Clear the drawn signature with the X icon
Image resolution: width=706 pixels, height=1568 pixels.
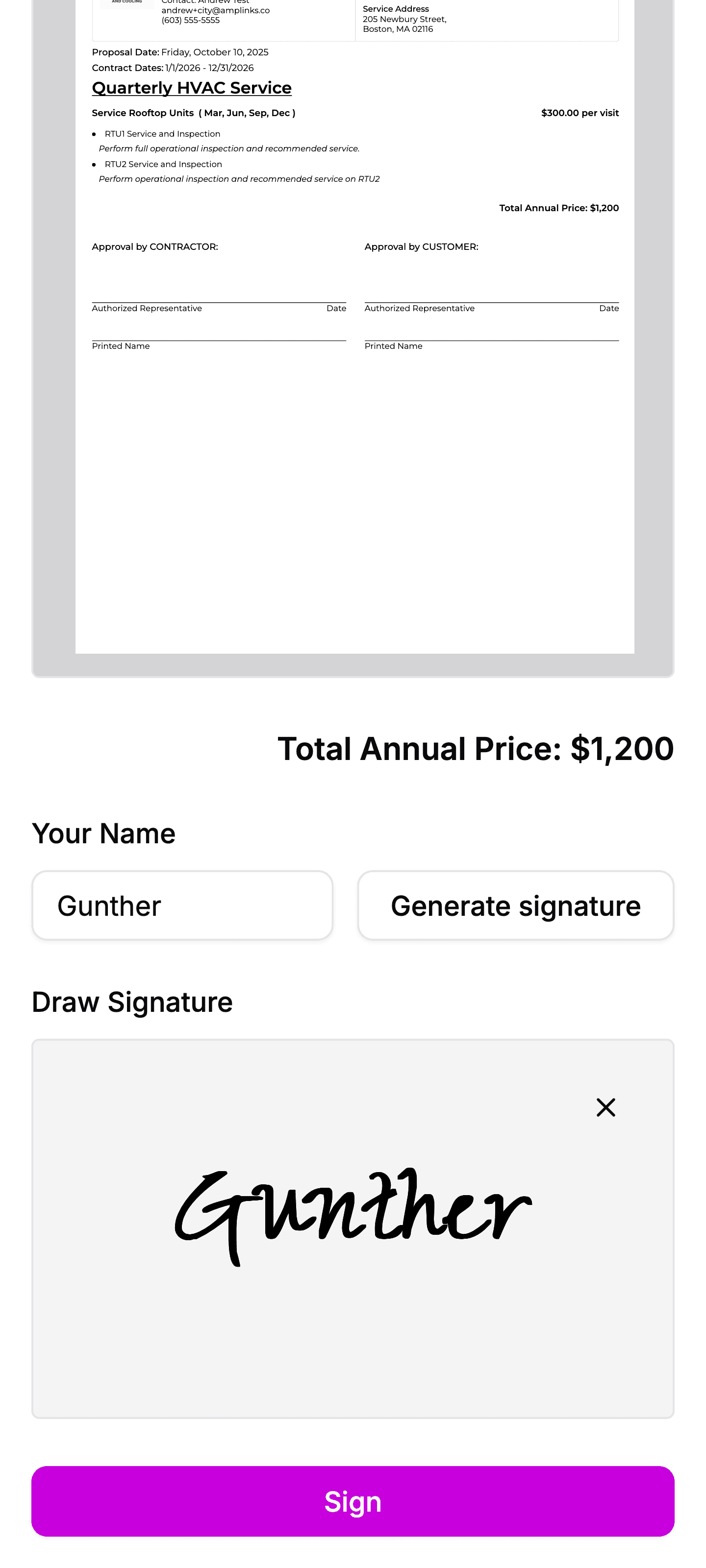pos(605,1107)
